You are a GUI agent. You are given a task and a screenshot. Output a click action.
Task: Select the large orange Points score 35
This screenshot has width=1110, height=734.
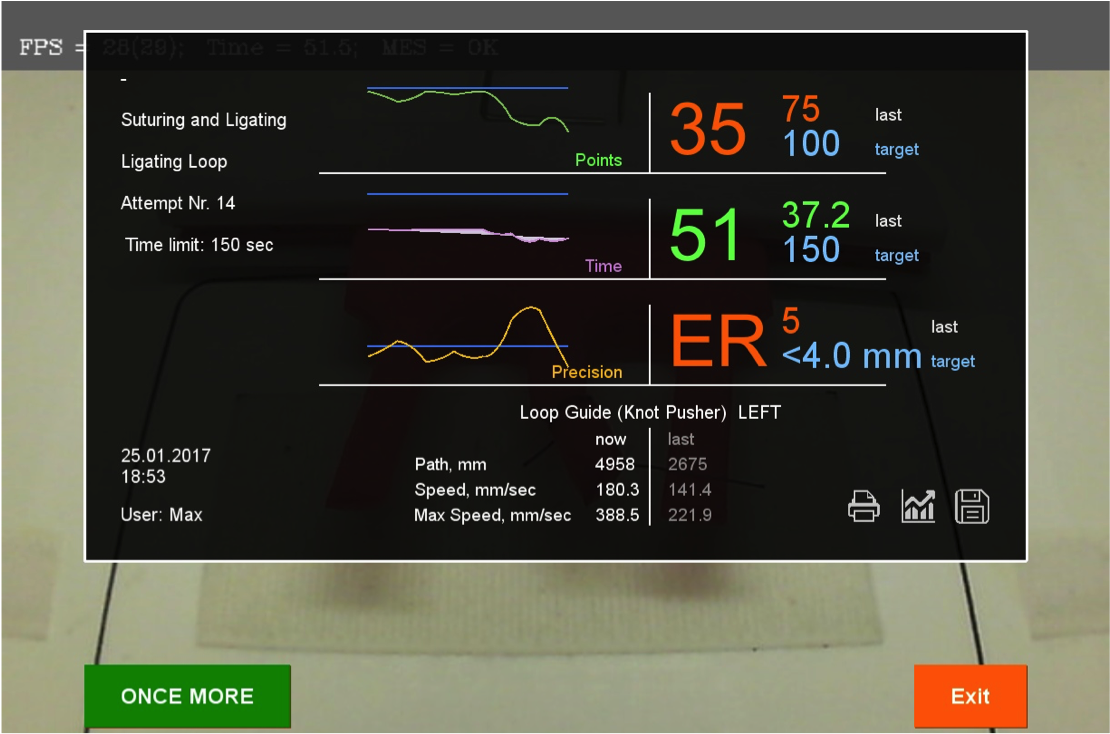(x=708, y=130)
